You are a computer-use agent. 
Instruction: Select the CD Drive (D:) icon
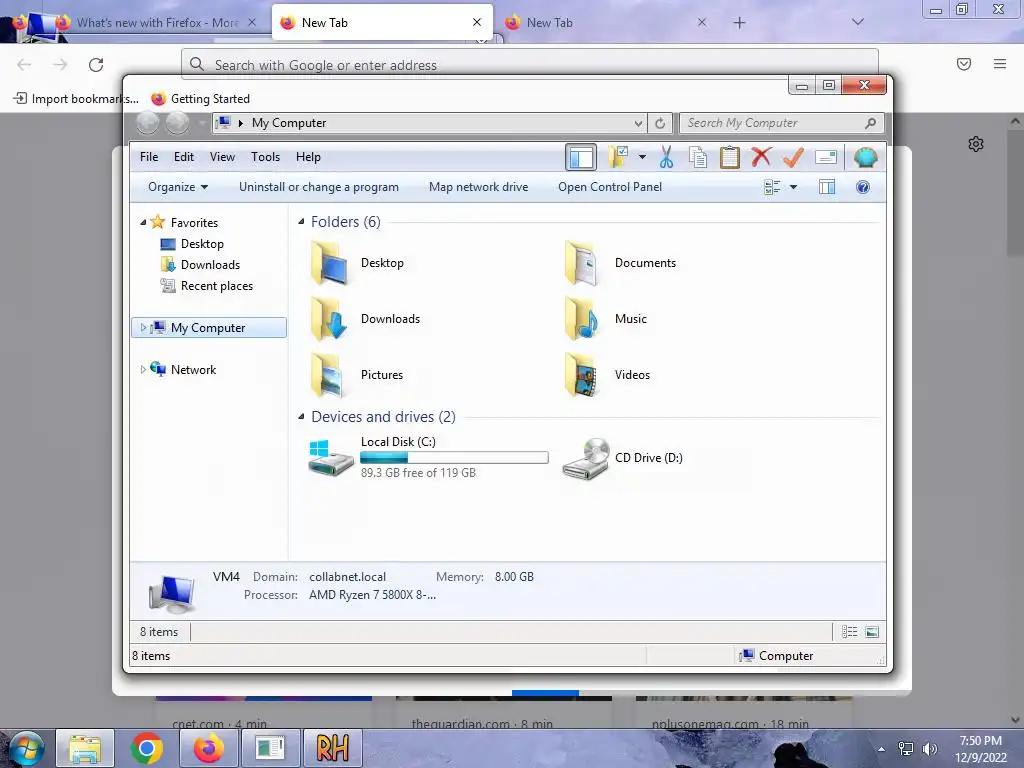pyautogui.click(x=586, y=458)
